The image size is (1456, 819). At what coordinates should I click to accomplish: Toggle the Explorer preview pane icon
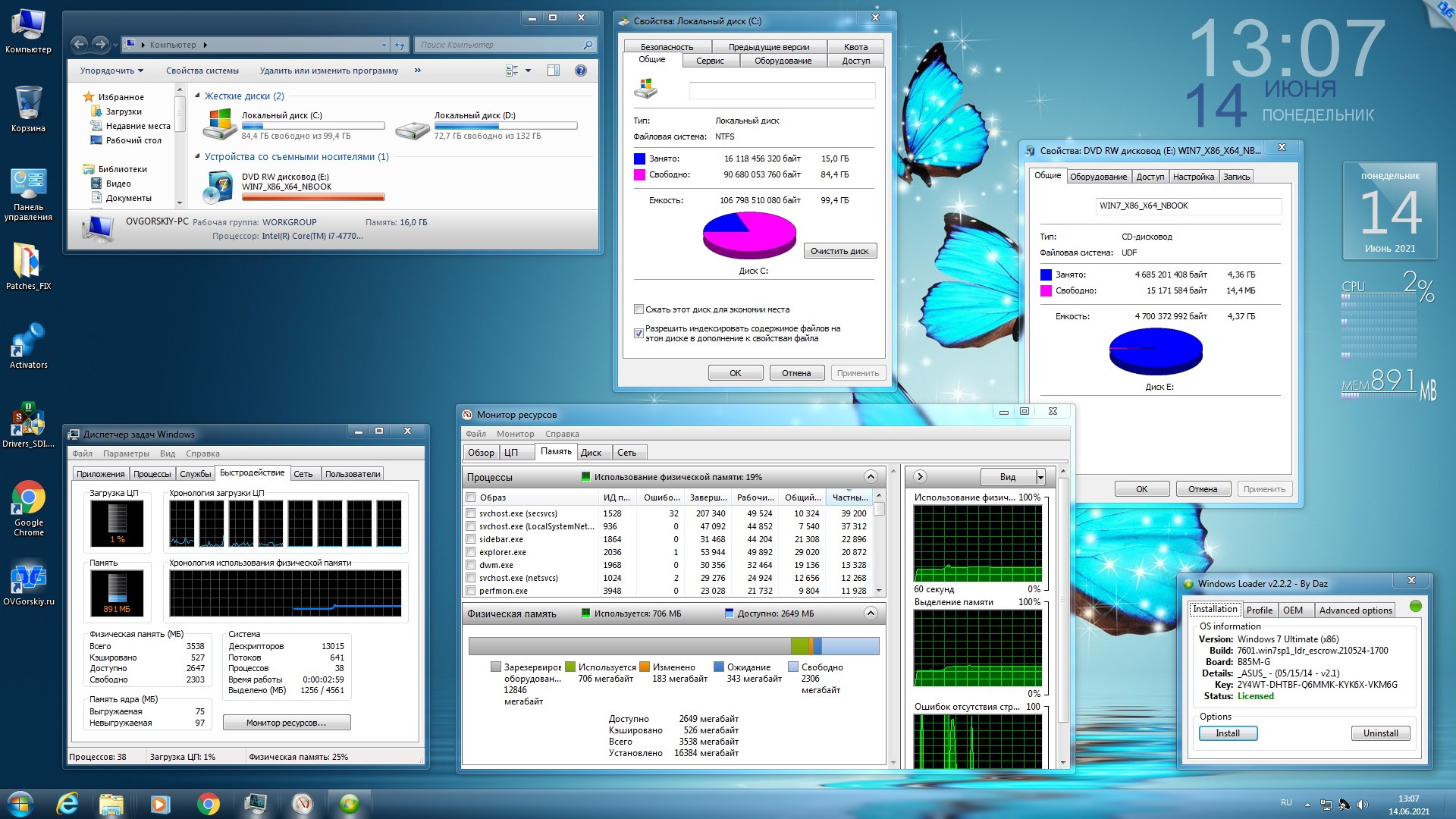pos(554,71)
